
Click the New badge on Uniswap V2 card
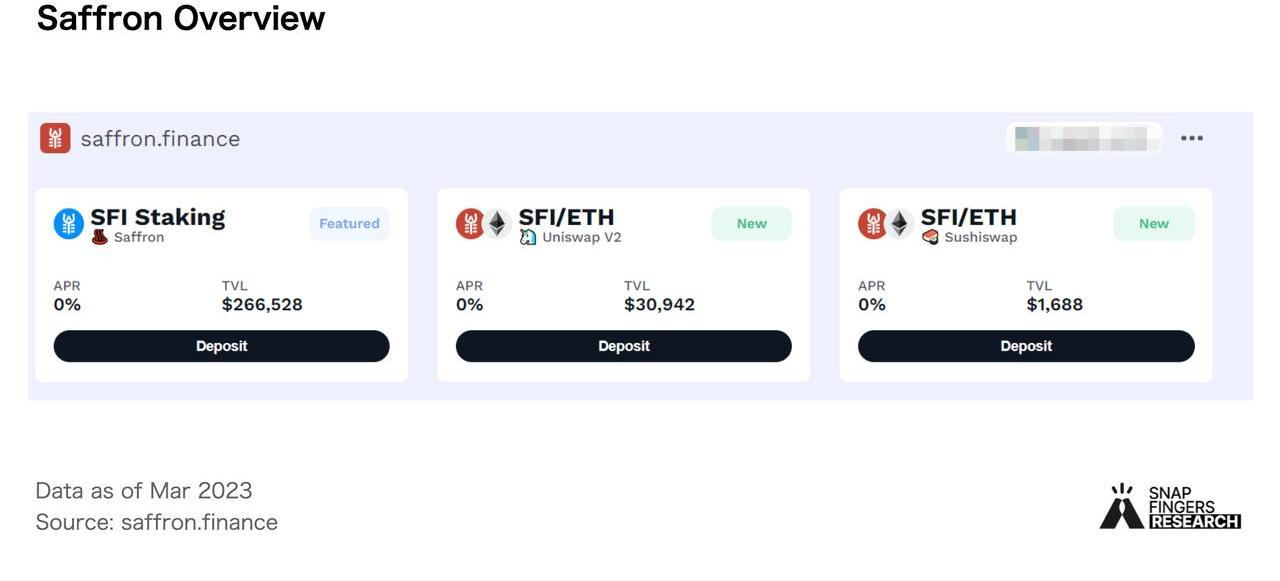pos(751,224)
